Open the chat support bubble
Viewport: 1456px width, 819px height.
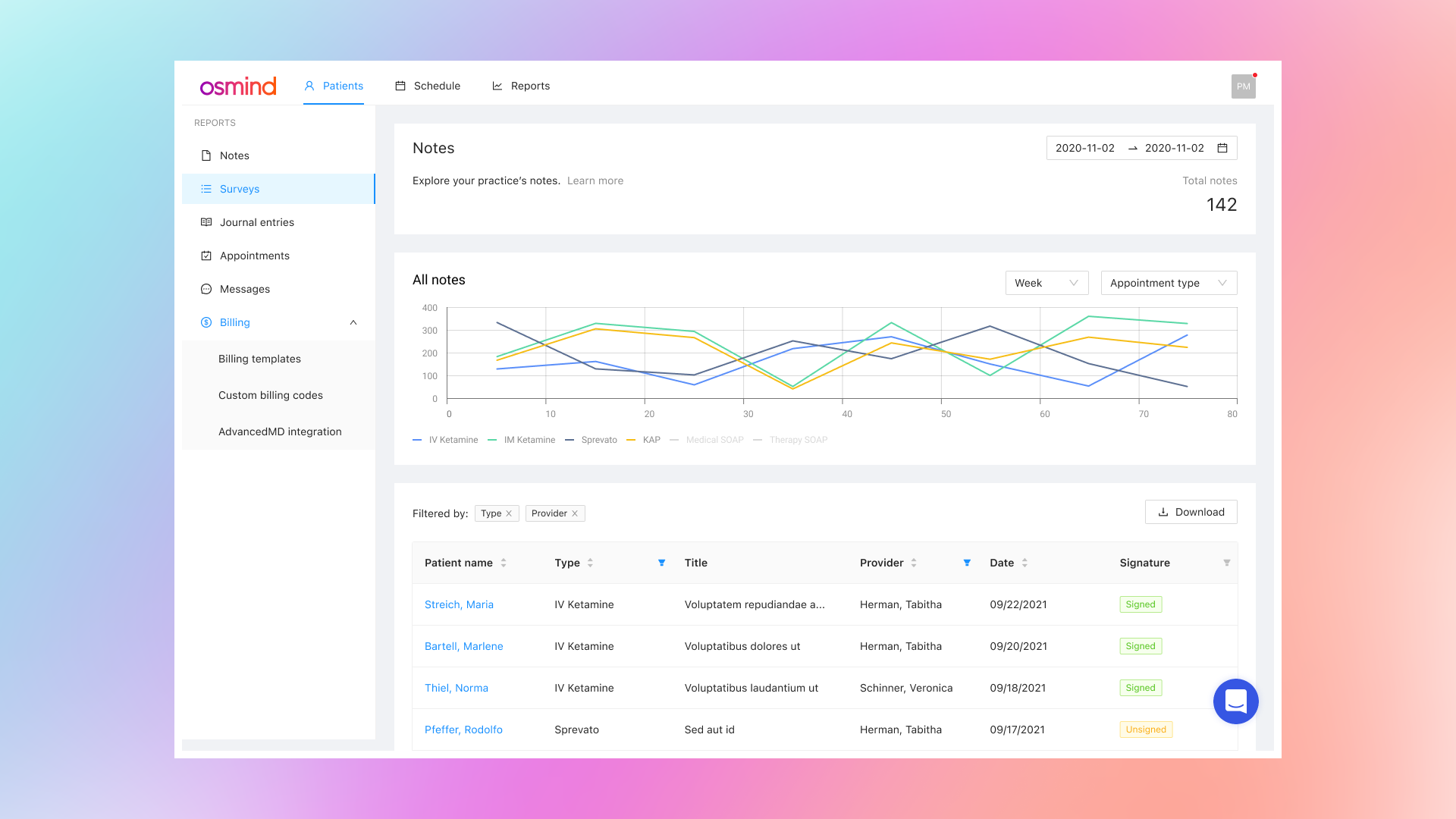(x=1236, y=701)
